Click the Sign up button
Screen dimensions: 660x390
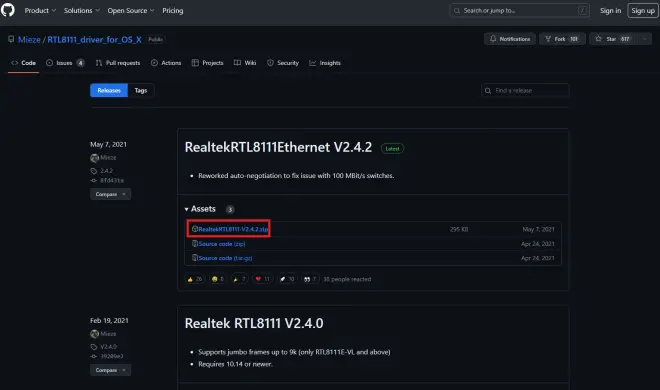pyautogui.click(x=643, y=11)
